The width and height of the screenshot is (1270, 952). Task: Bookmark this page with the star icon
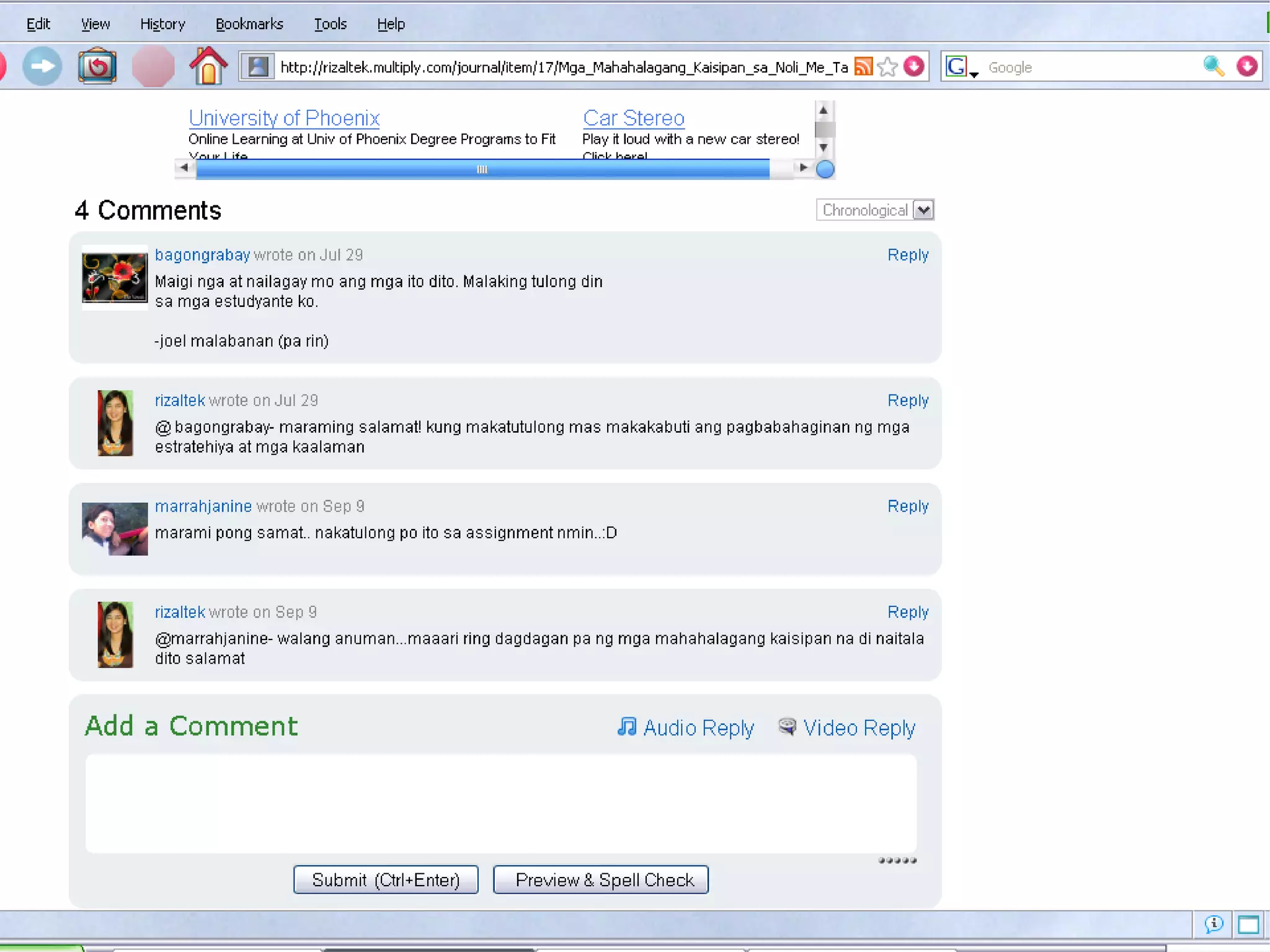coord(888,66)
